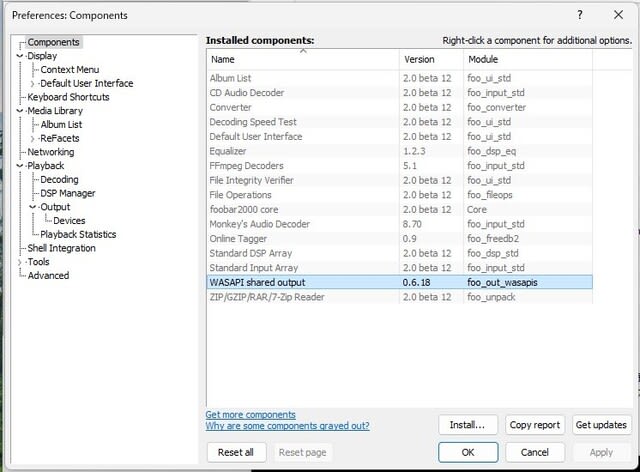Collapse the Display tree node
The width and height of the screenshot is (640, 472).
pyautogui.click(x=19, y=56)
